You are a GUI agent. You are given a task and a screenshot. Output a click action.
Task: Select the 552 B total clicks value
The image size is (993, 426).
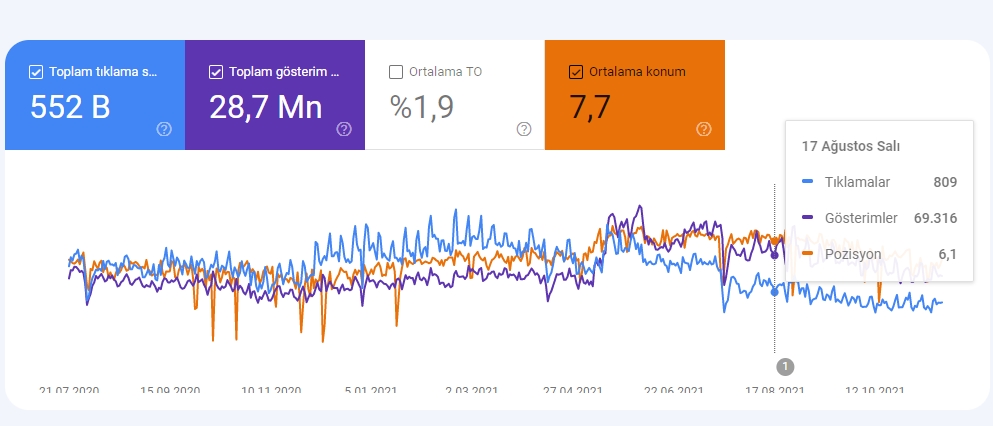[70, 106]
